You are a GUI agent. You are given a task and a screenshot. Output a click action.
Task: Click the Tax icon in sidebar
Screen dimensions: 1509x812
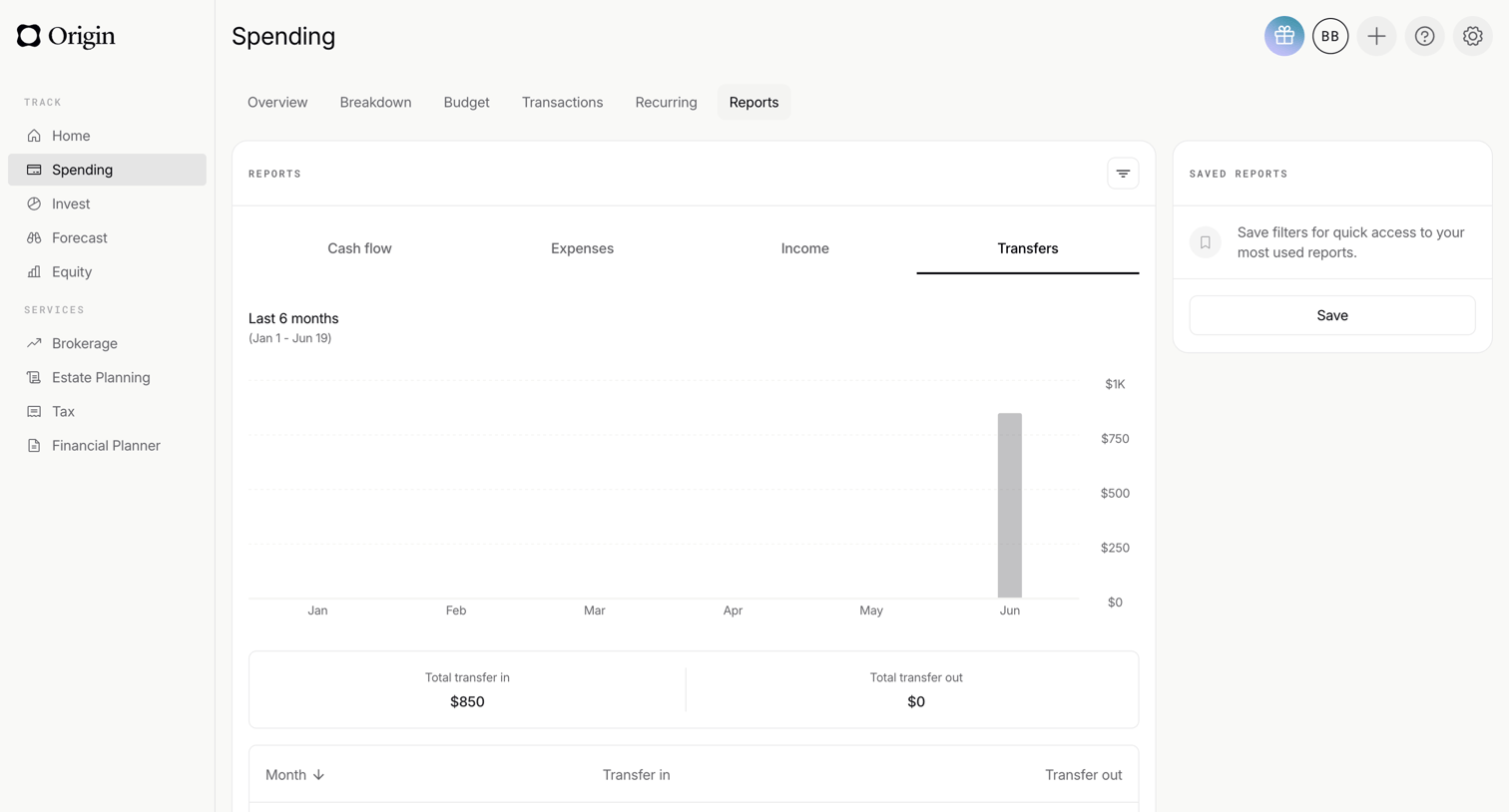click(x=34, y=411)
